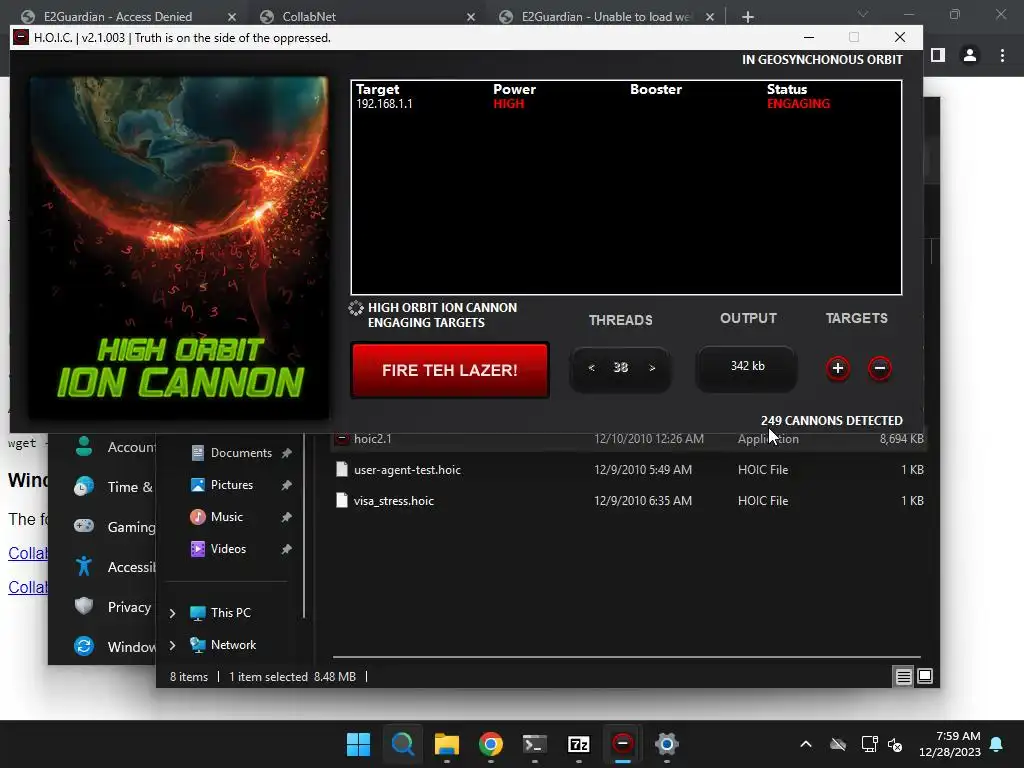This screenshot has width=1024, height=768.
Task: Close the CollabNet tab
Action: click(x=471, y=17)
